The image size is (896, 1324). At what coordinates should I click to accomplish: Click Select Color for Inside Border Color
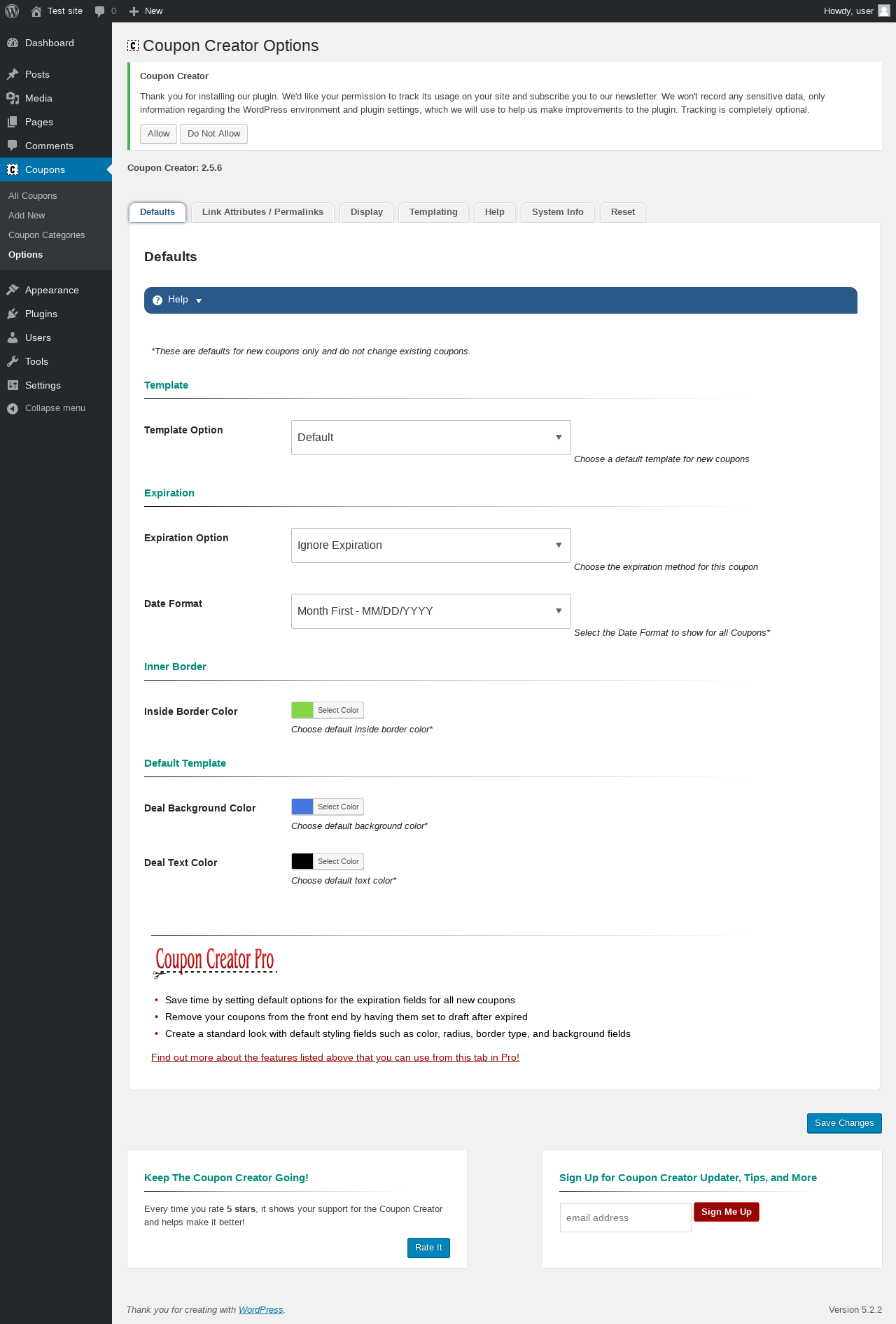pyautogui.click(x=338, y=710)
